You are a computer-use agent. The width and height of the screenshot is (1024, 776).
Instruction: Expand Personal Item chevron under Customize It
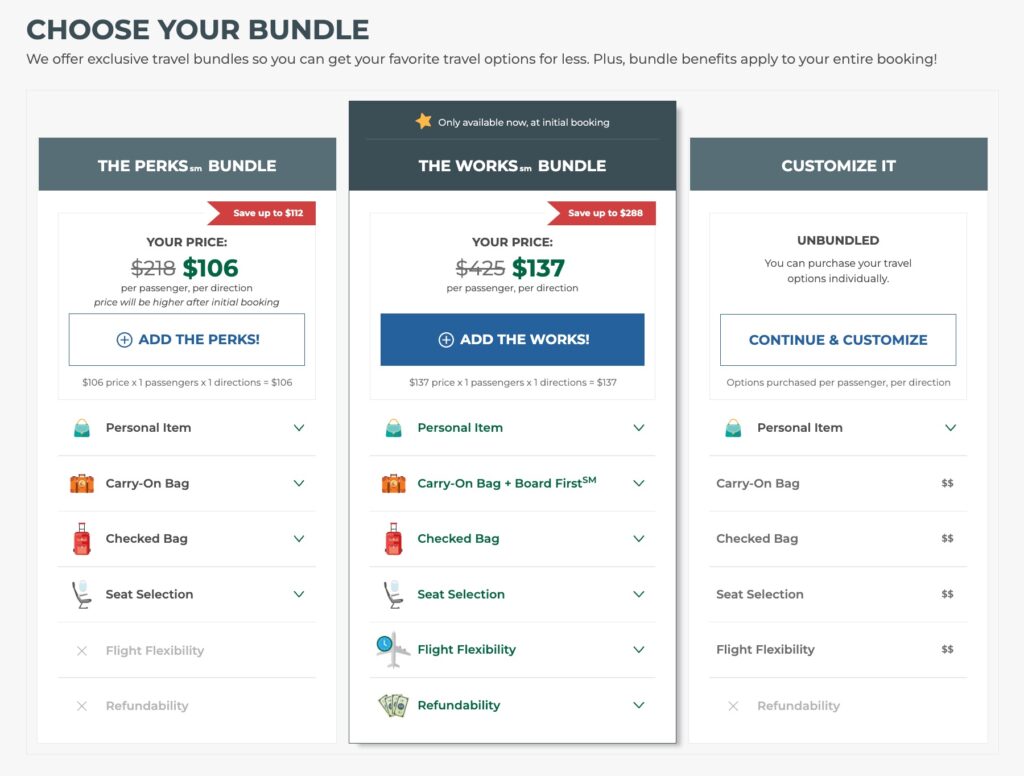[950, 428]
